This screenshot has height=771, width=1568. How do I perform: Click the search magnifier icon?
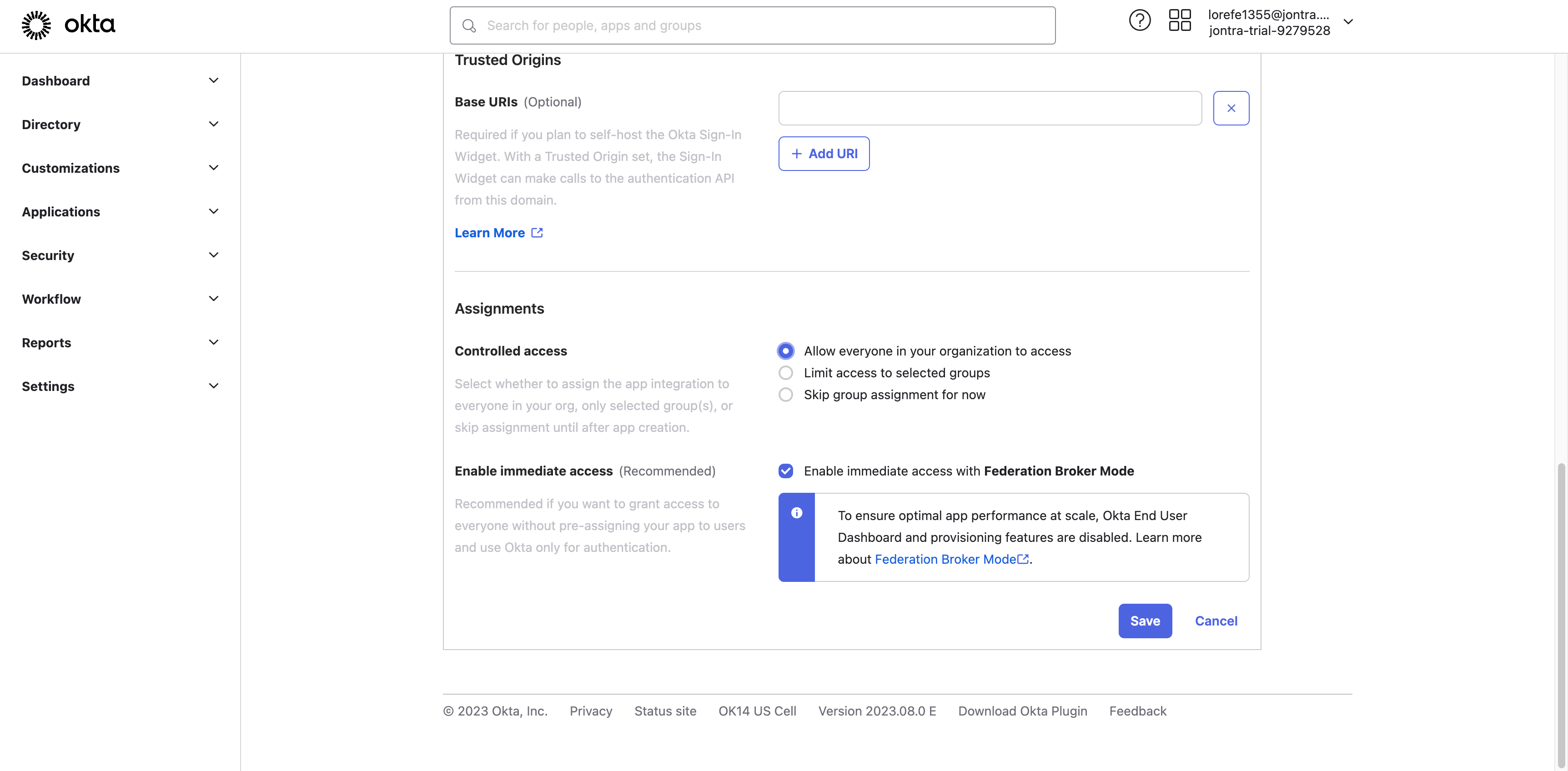pos(469,25)
